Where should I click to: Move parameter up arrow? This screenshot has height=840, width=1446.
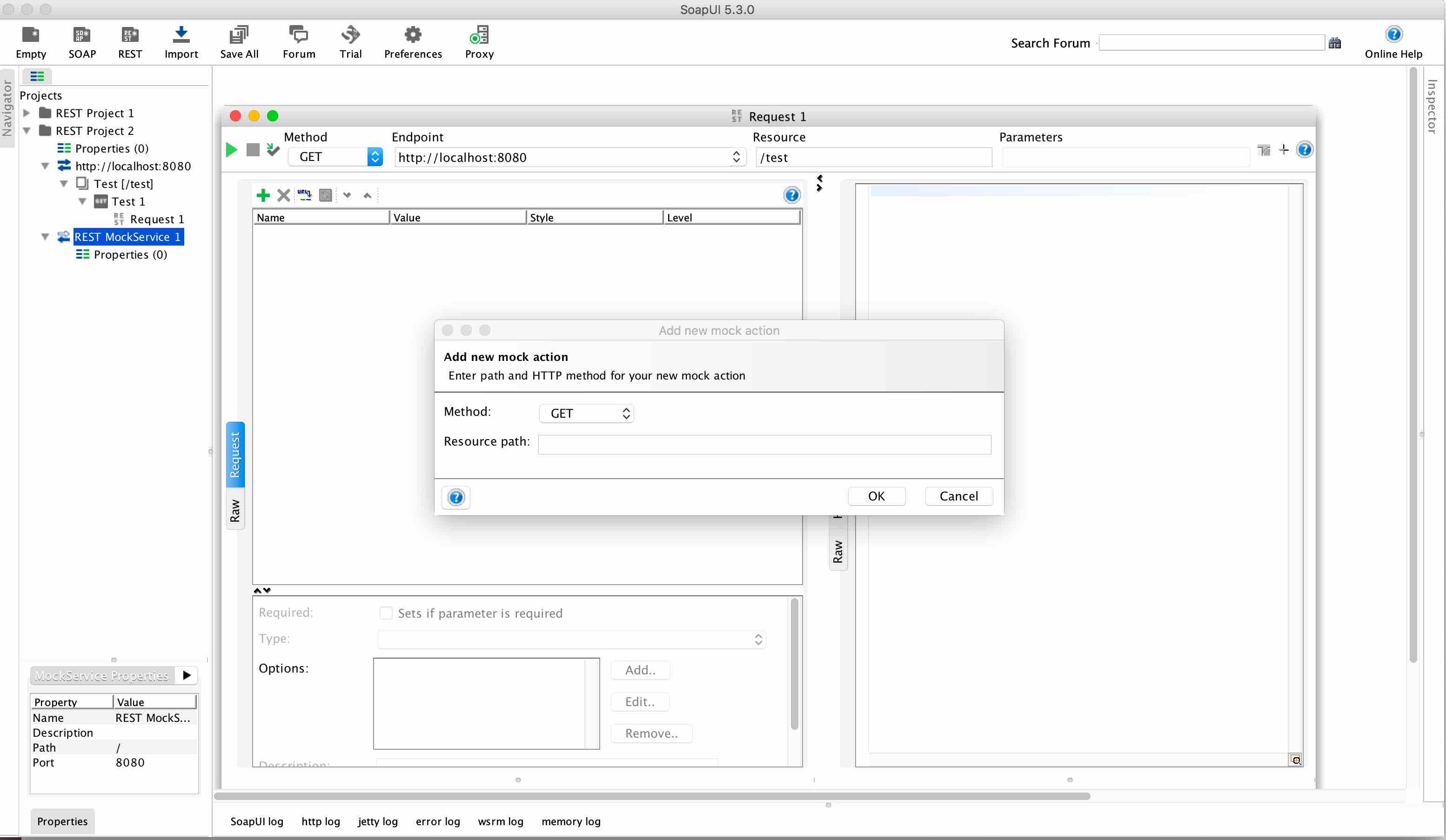[x=367, y=196]
